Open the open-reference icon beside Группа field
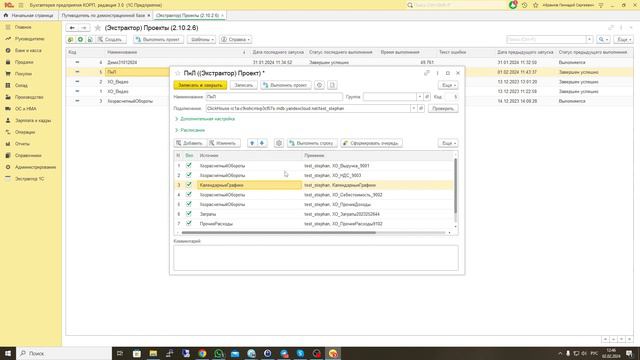 click(x=427, y=97)
